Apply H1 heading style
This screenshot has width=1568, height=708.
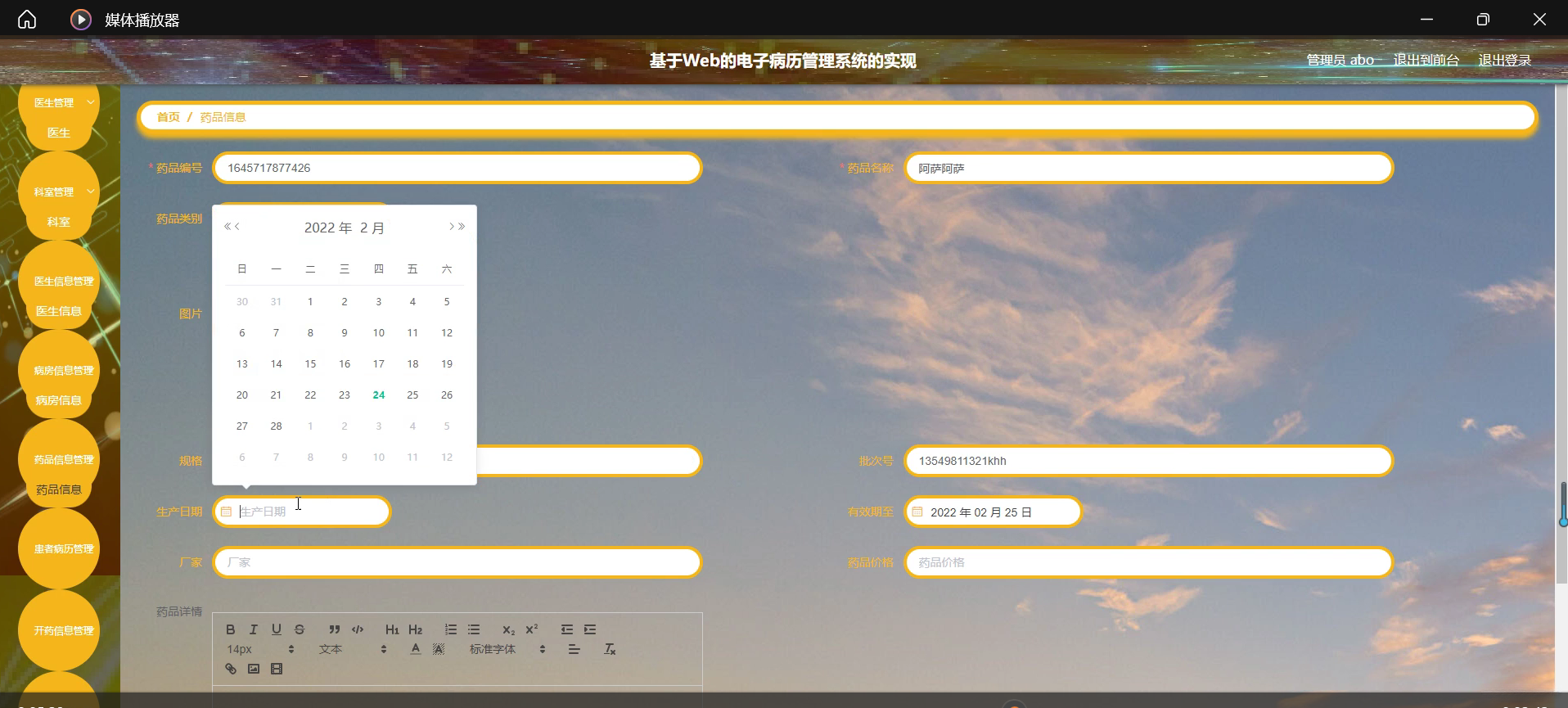pyautogui.click(x=392, y=629)
